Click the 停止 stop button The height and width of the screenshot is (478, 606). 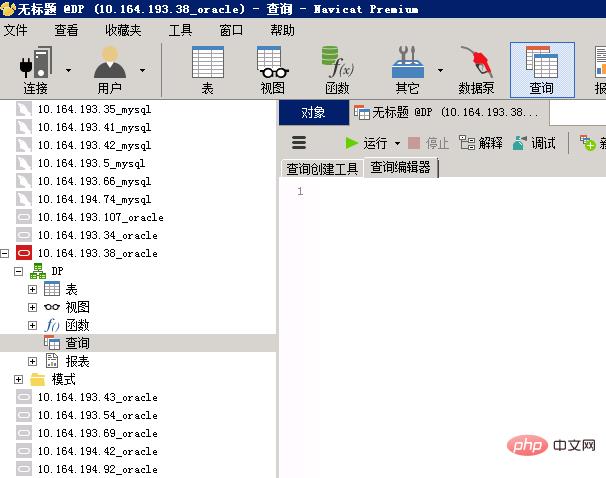tap(429, 143)
